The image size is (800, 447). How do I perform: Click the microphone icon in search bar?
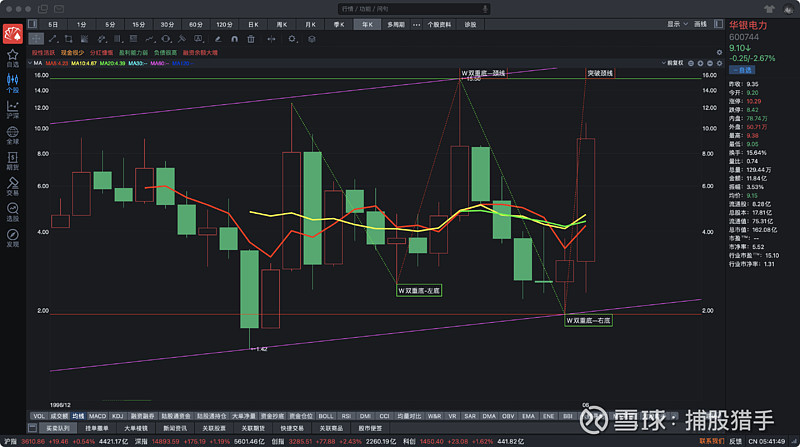point(485,9)
